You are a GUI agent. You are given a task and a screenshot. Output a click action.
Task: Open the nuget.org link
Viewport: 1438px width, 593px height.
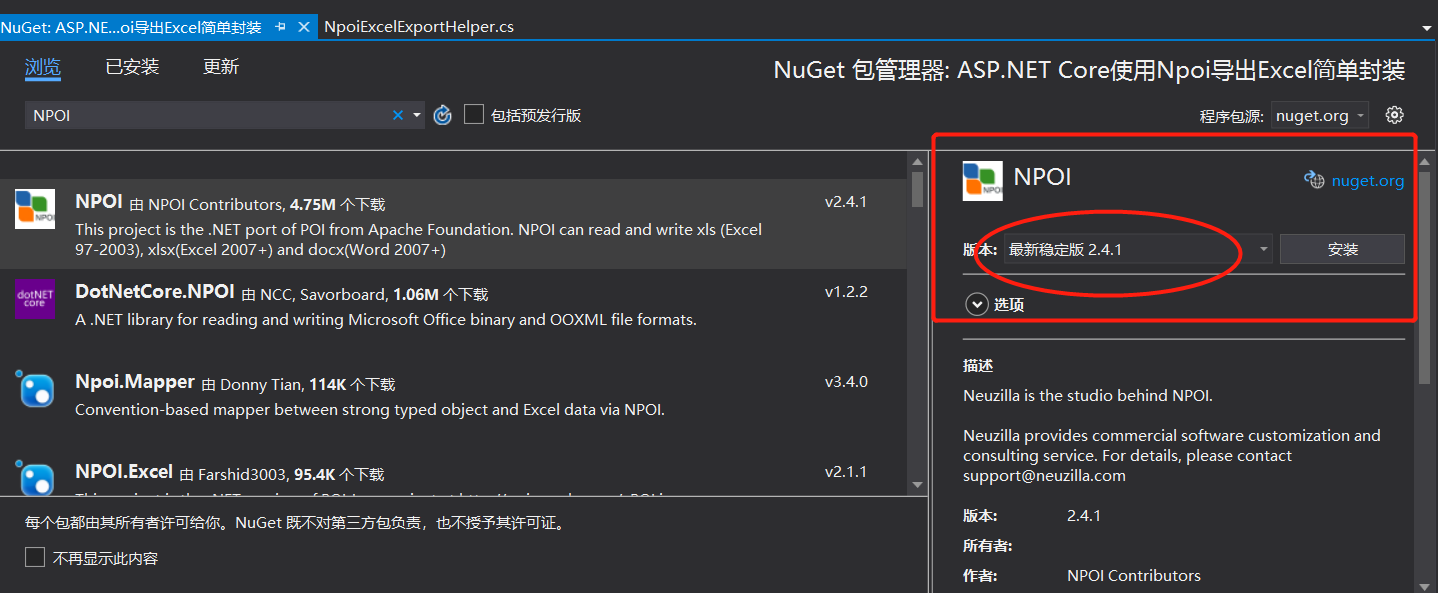point(1367,180)
